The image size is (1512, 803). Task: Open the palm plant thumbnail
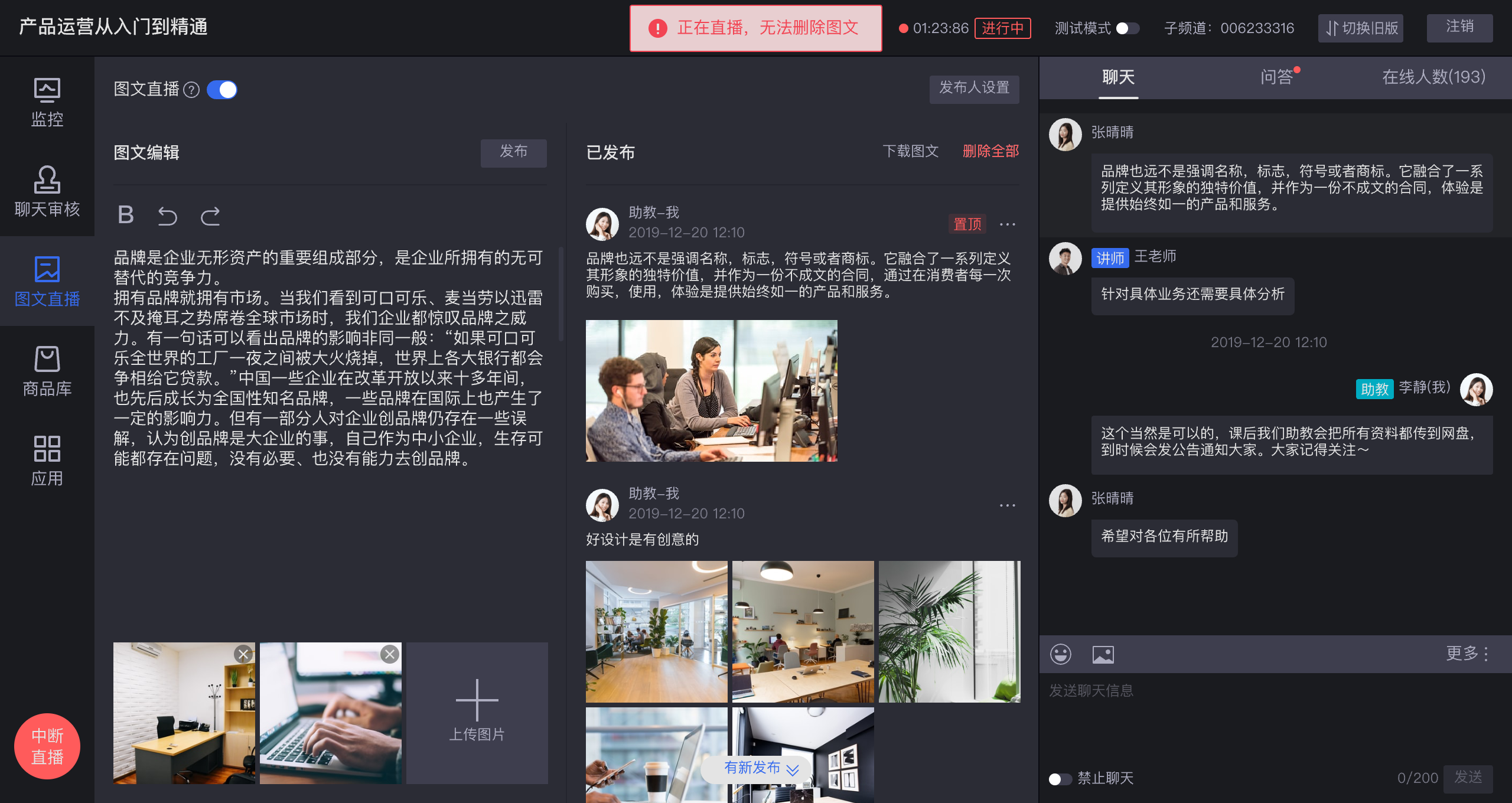tap(949, 632)
